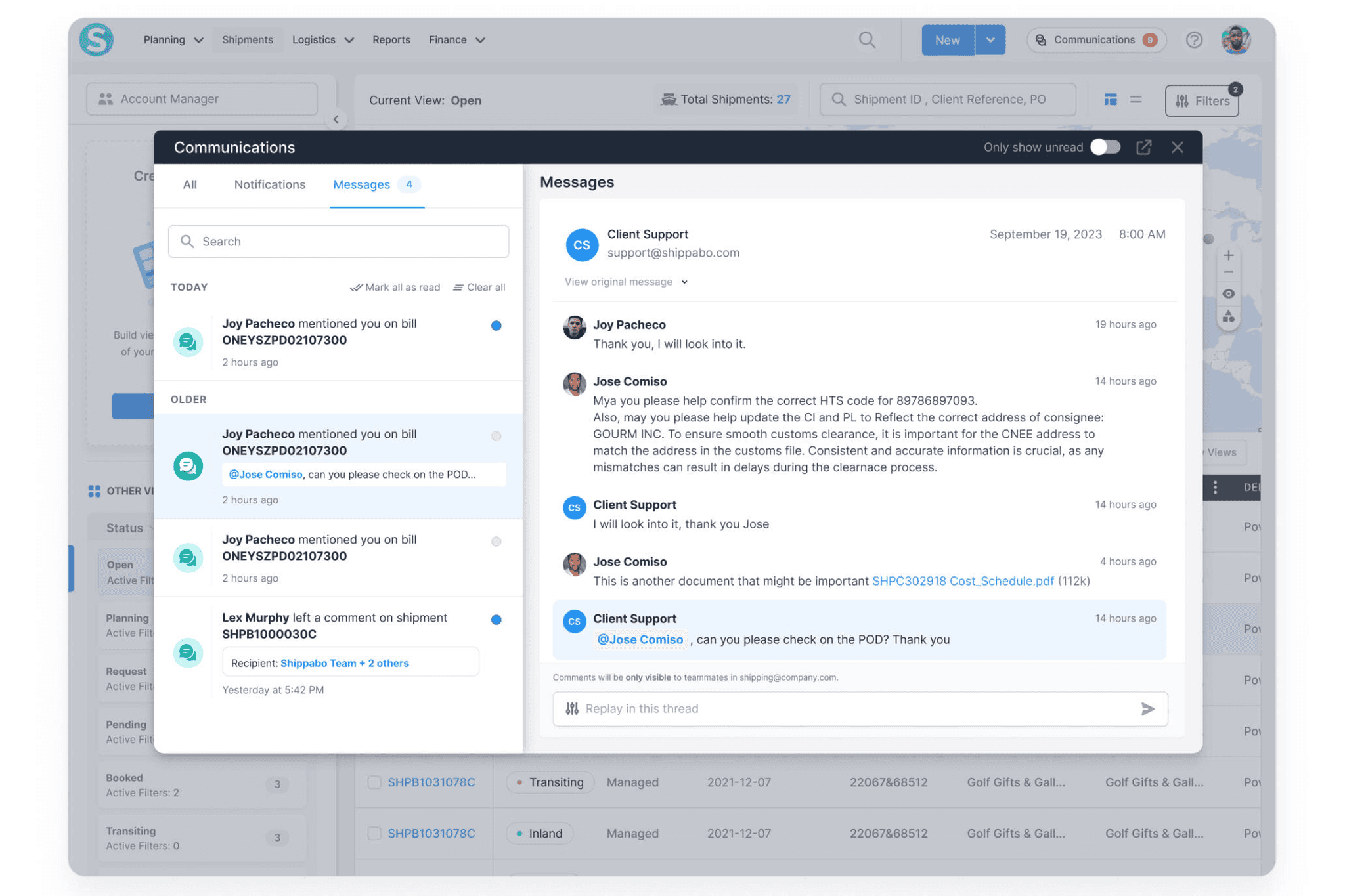Image resolution: width=1345 pixels, height=896 pixels.
Task: Click the messages Search field
Action: pos(339,242)
